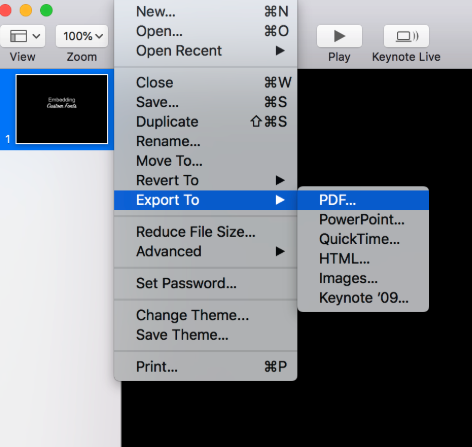This screenshot has height=447, width=472.
Task: Open the 100% Zoom dropdown
Action: click(82, 36)
